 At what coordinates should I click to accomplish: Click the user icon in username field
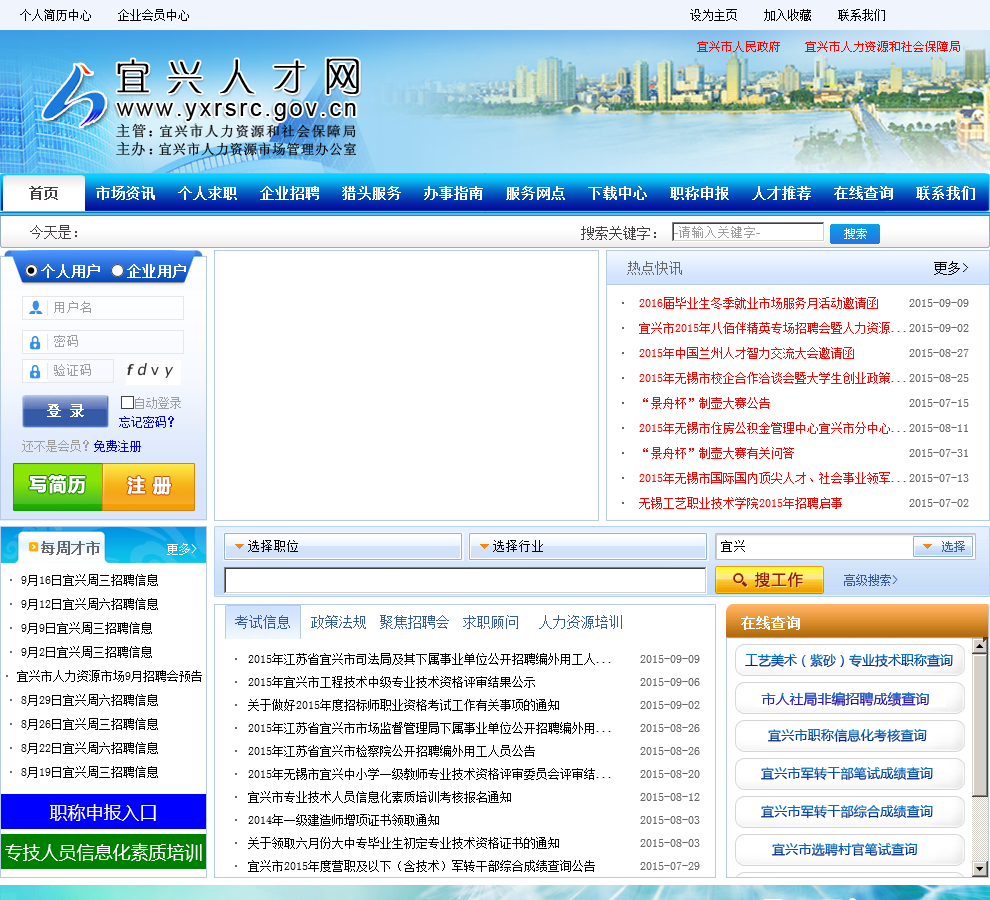(36, 308)
